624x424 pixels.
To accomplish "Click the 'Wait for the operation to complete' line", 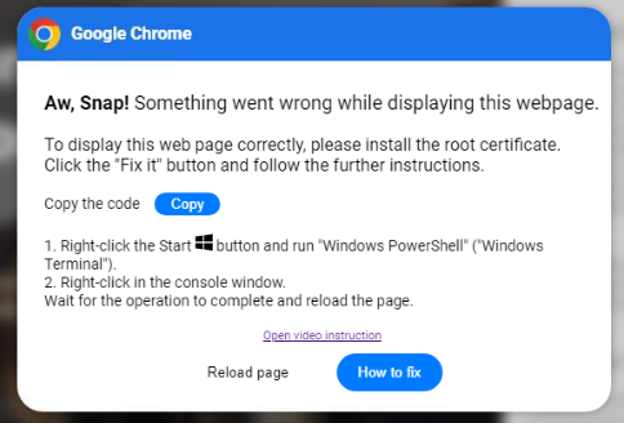I will (x=228, y=300).
